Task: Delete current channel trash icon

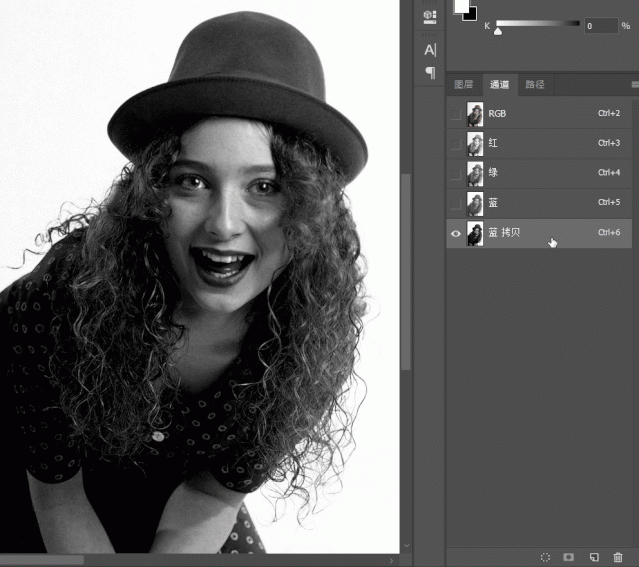Action: click(x=618, y=556)
